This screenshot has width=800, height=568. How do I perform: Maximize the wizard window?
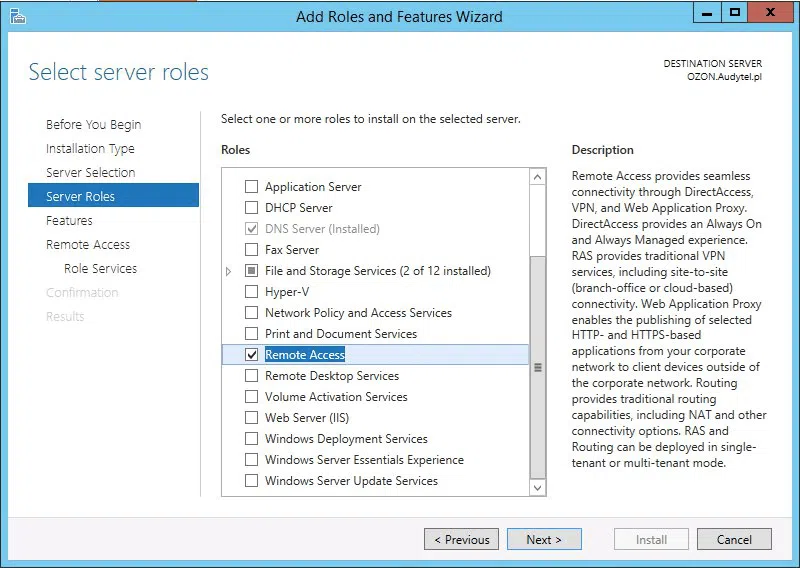(735, 13)
